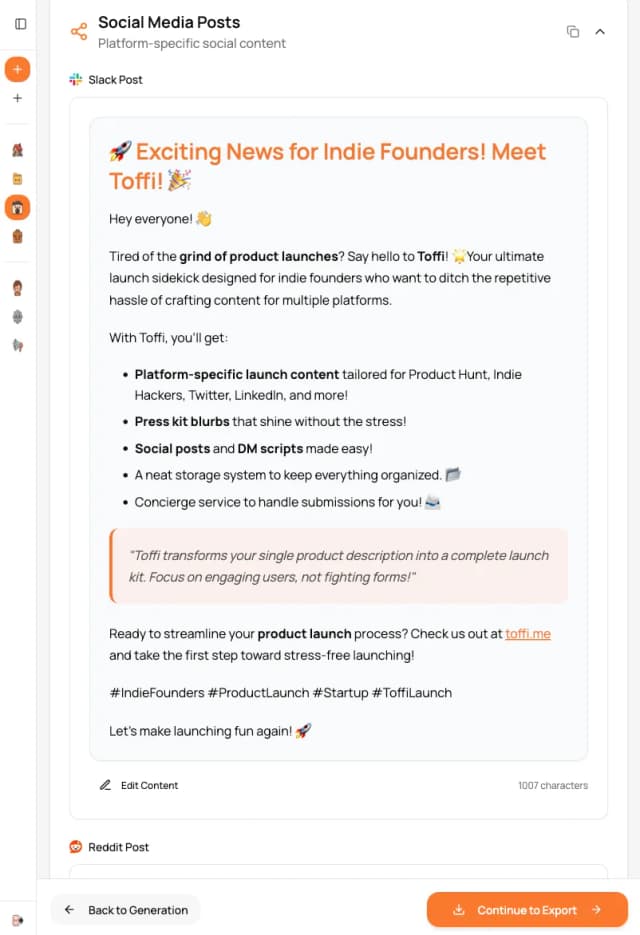Open the toffi.me link
This screenshot has height=935, width=640.
tap(528, 634)
